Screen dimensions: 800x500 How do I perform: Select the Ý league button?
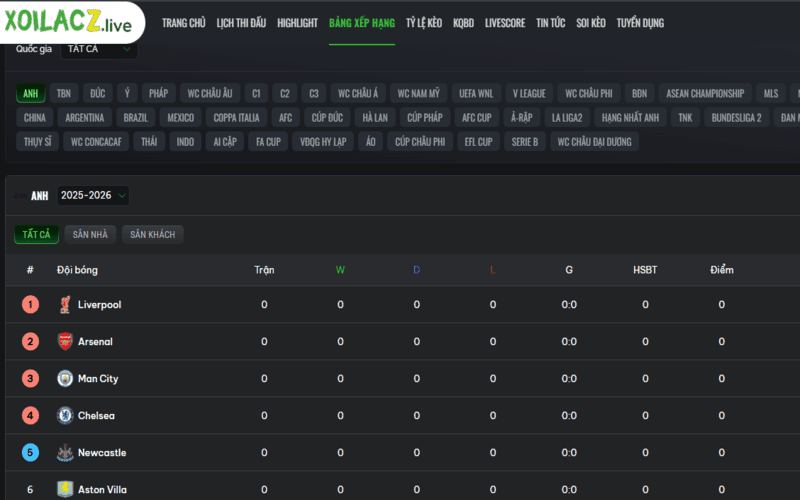tap(127, 93)
